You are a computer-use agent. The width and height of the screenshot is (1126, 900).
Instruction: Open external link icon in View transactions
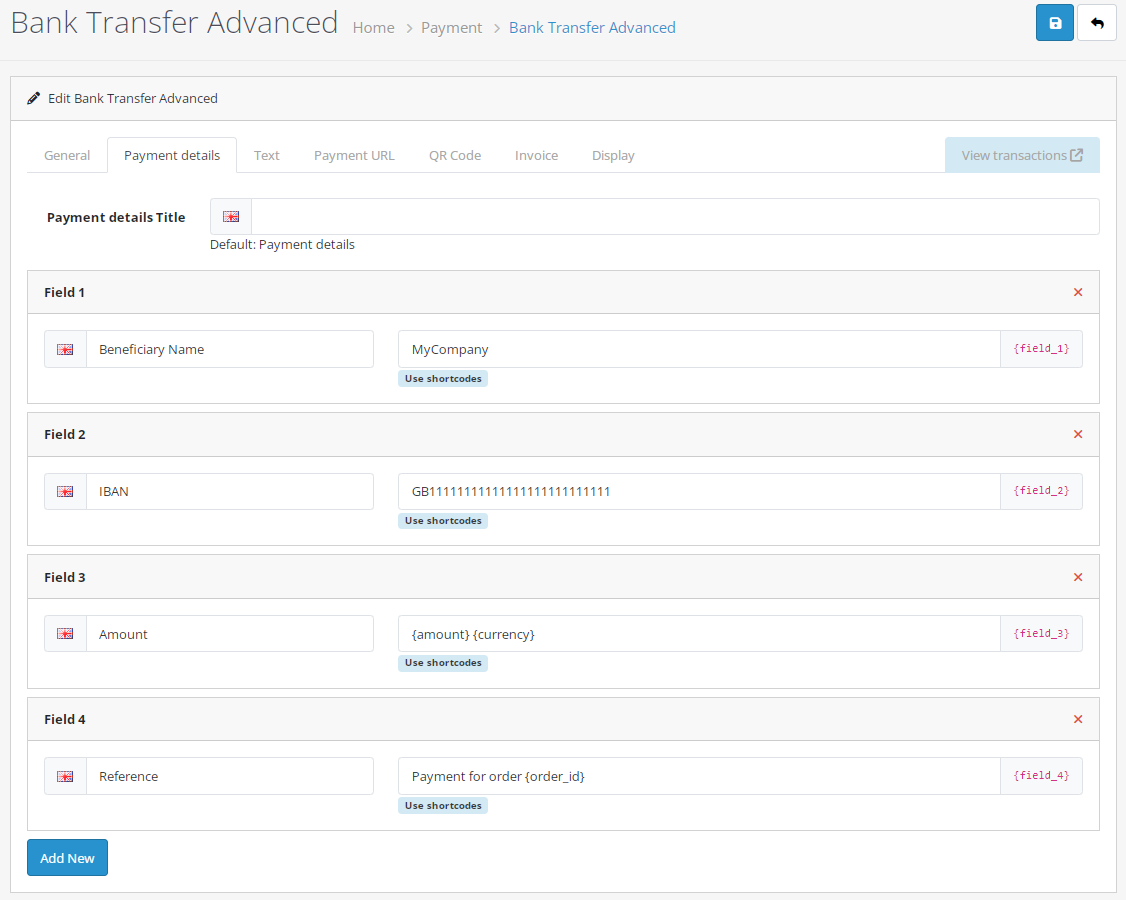pyautogui.click(x=1076, y=155)
